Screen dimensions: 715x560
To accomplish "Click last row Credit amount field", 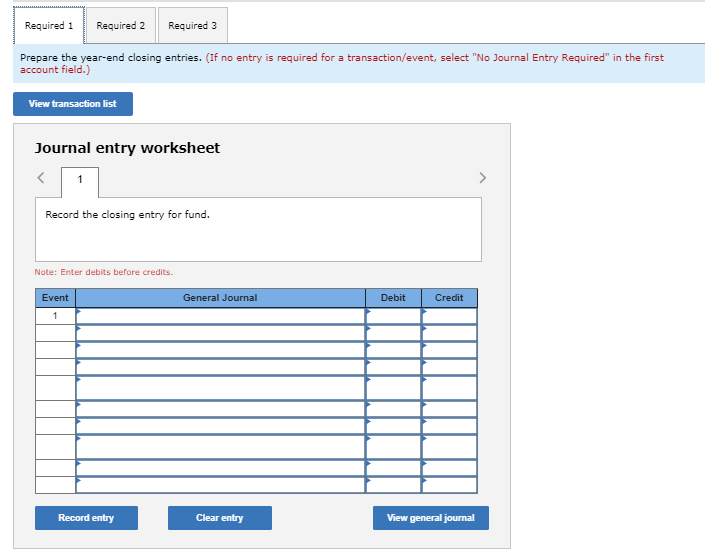I will [449, 485].
